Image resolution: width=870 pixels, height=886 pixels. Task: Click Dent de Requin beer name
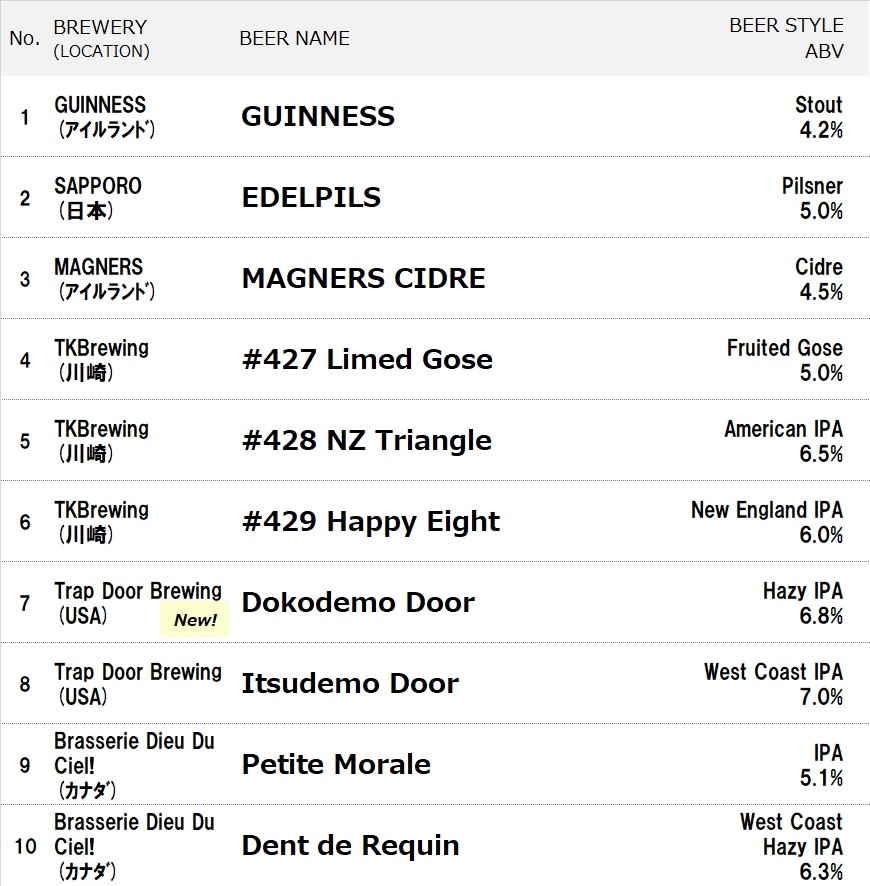[350, 846]
